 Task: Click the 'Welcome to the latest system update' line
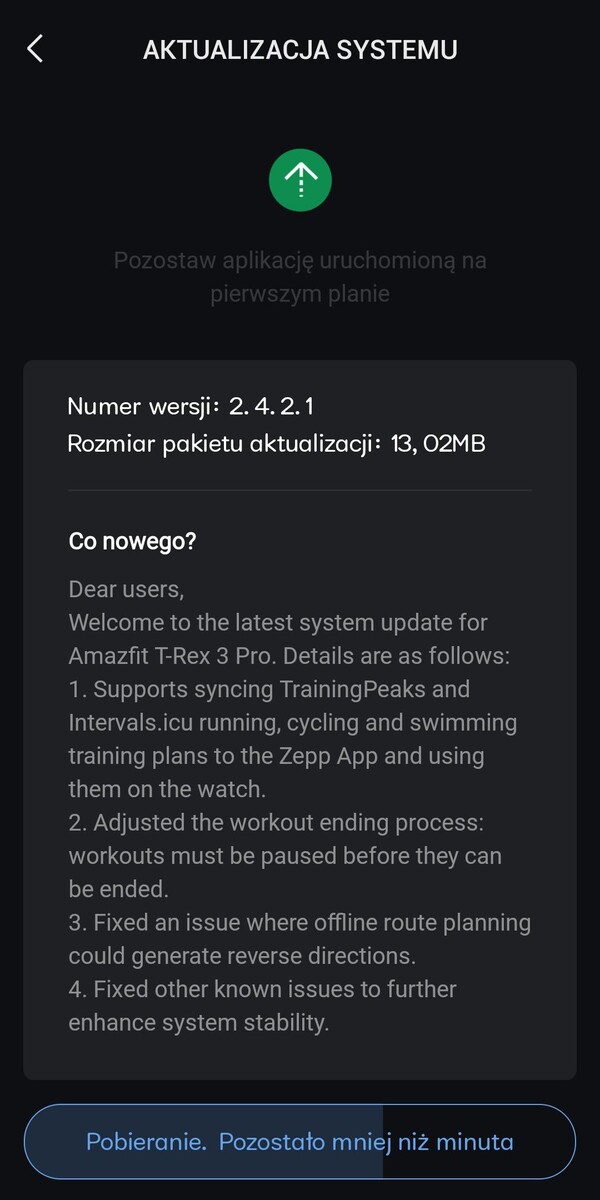click(x=278, y=622)
